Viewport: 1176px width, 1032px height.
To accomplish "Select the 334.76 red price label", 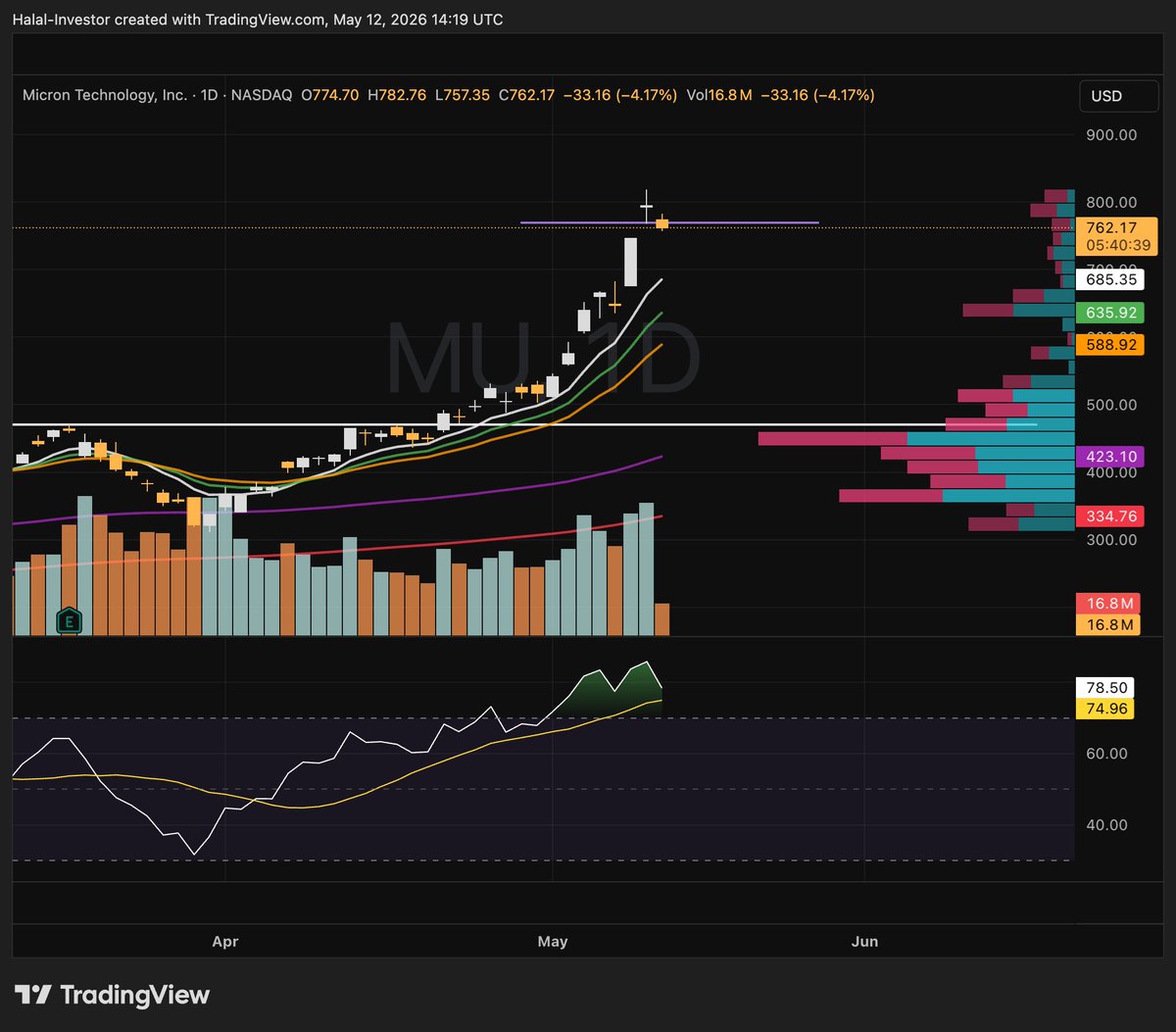I will click(x=1108, y=516).
